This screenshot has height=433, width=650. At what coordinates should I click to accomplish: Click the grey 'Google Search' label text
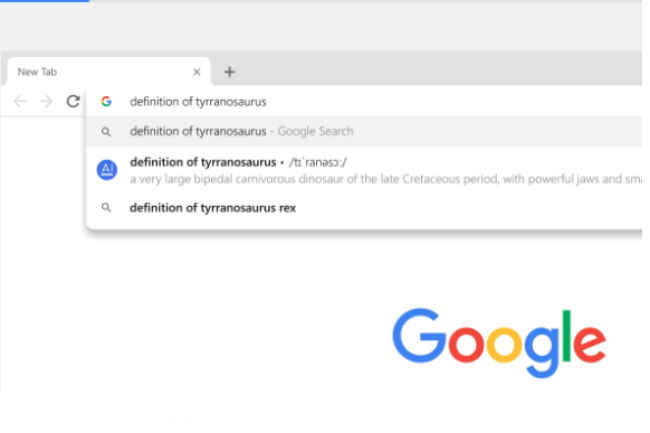[315, 131]
